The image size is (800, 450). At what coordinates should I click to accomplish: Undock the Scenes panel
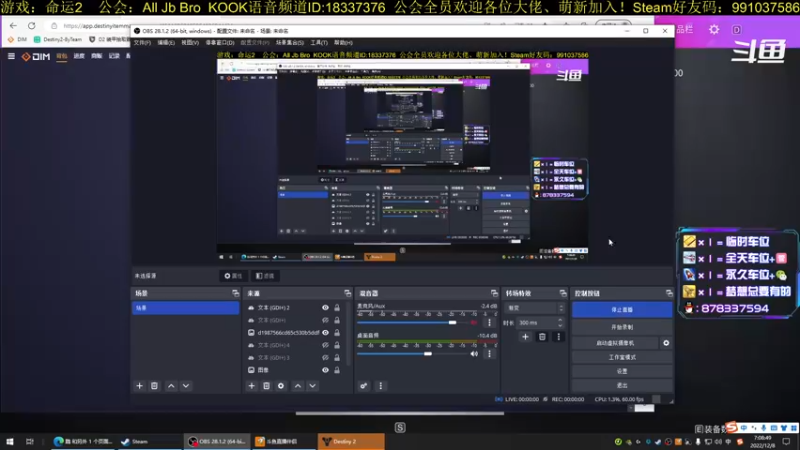235,293
